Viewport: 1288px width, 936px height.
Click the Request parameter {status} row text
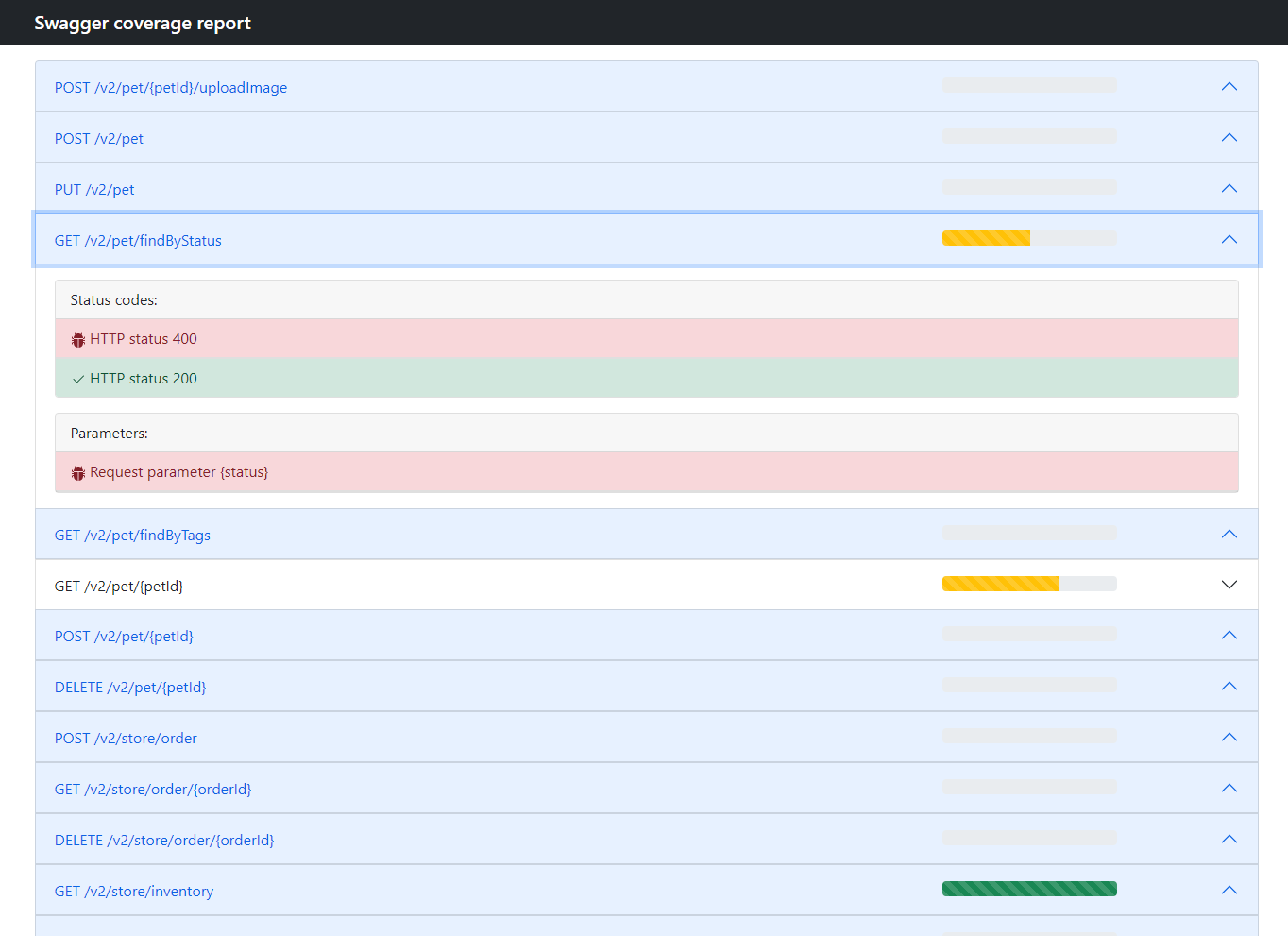coord(179,472)
